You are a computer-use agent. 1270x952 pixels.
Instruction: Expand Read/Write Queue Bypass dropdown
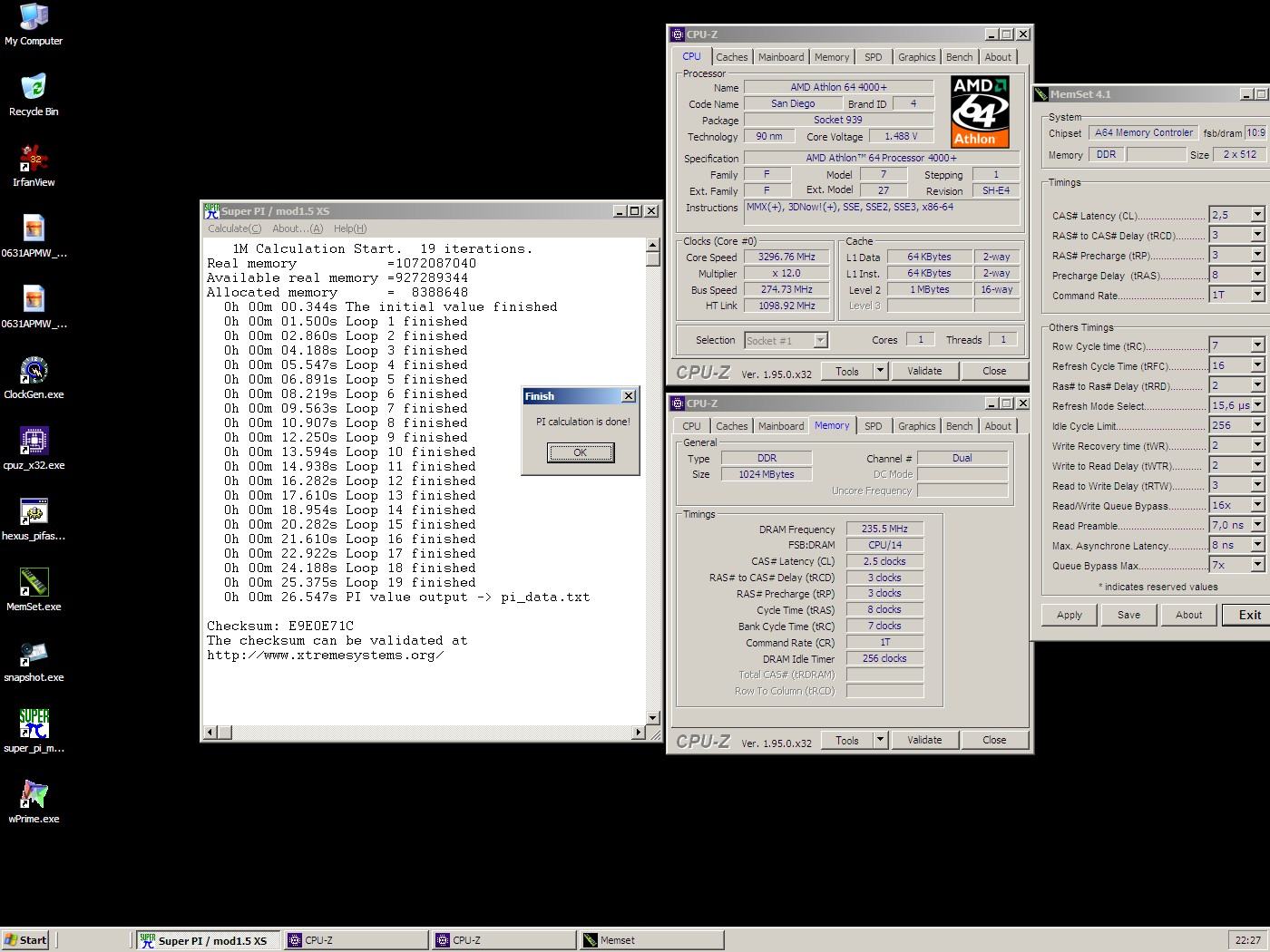1257,505
